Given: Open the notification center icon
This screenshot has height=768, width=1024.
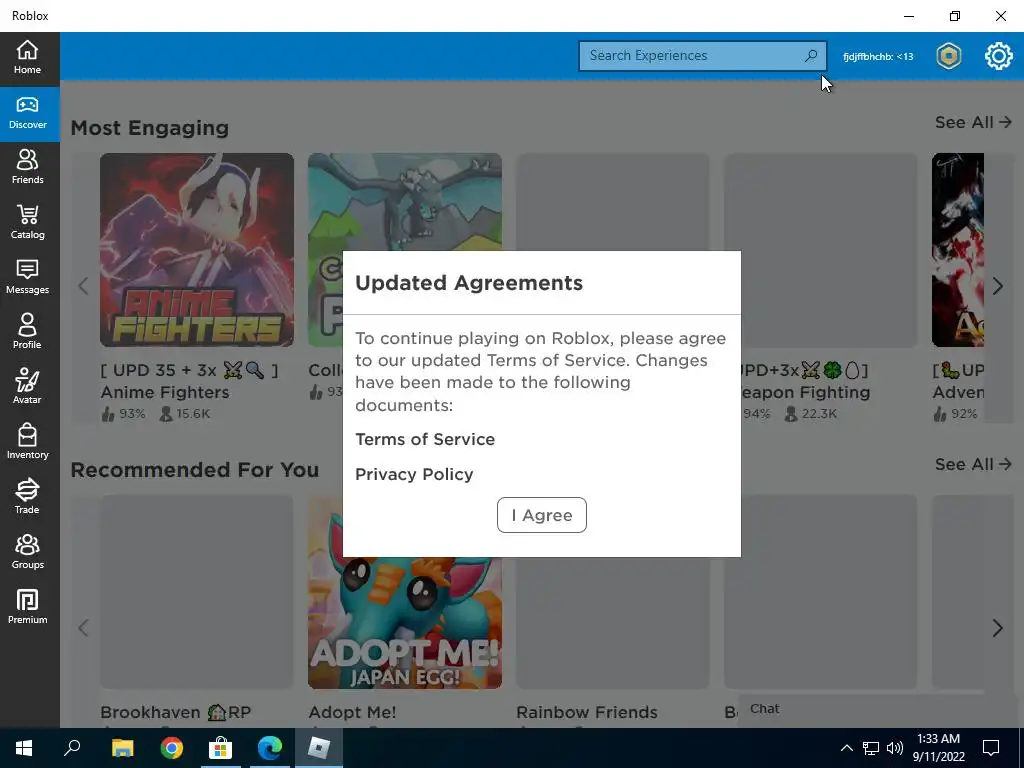Looking at the screenshot, I should (x=991, y=748).
